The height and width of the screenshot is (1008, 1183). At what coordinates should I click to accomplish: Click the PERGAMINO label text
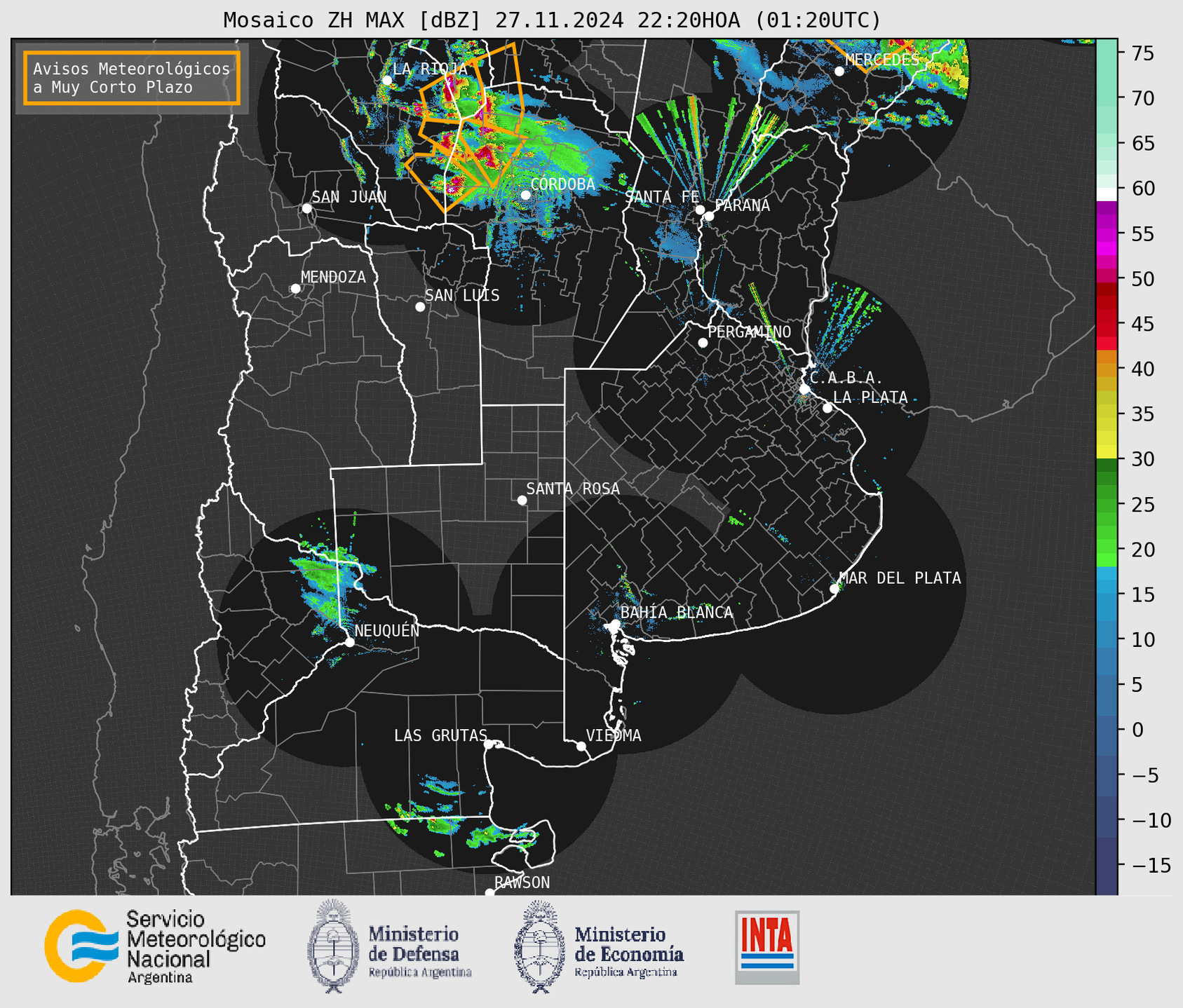point(750,332)
